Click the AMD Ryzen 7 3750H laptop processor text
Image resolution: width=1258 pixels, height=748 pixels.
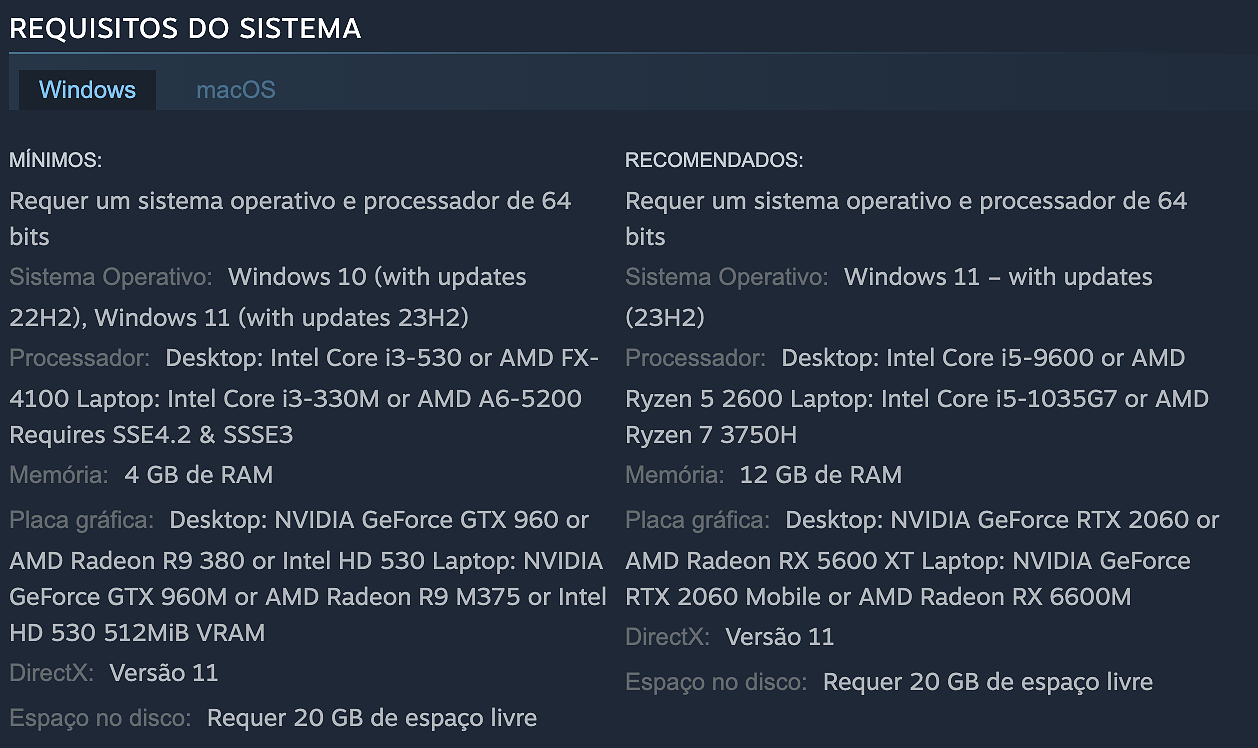[720, 436]
